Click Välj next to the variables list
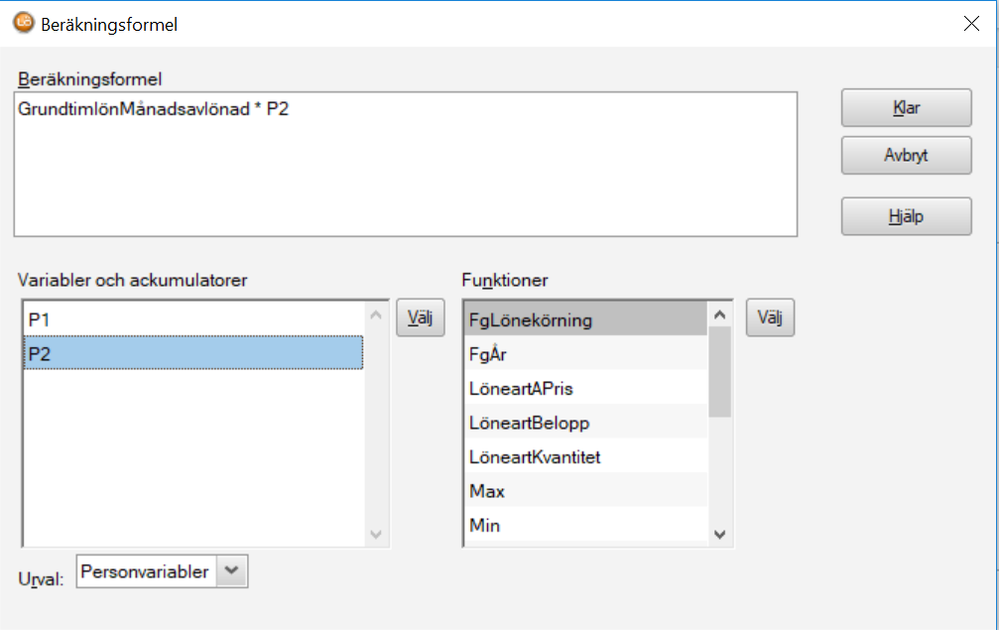The image size is (999, 630). pyautogui.click(x=421, y=318)
